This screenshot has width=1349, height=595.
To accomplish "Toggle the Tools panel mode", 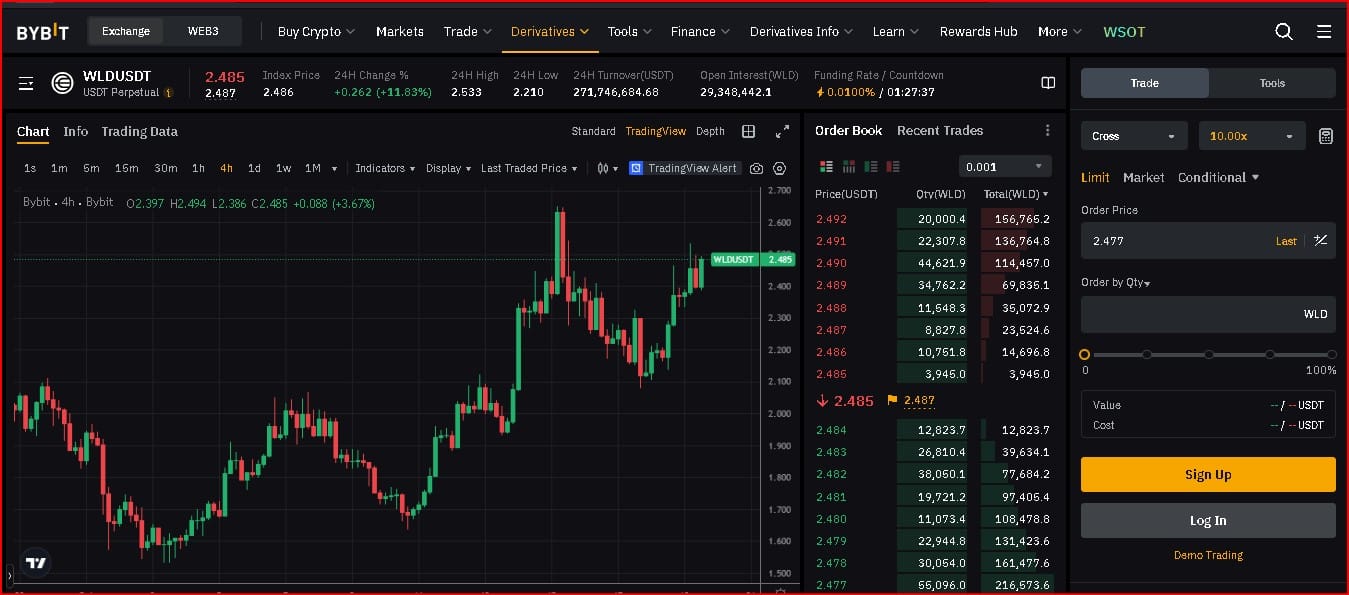I will [x=1272, y=83].
